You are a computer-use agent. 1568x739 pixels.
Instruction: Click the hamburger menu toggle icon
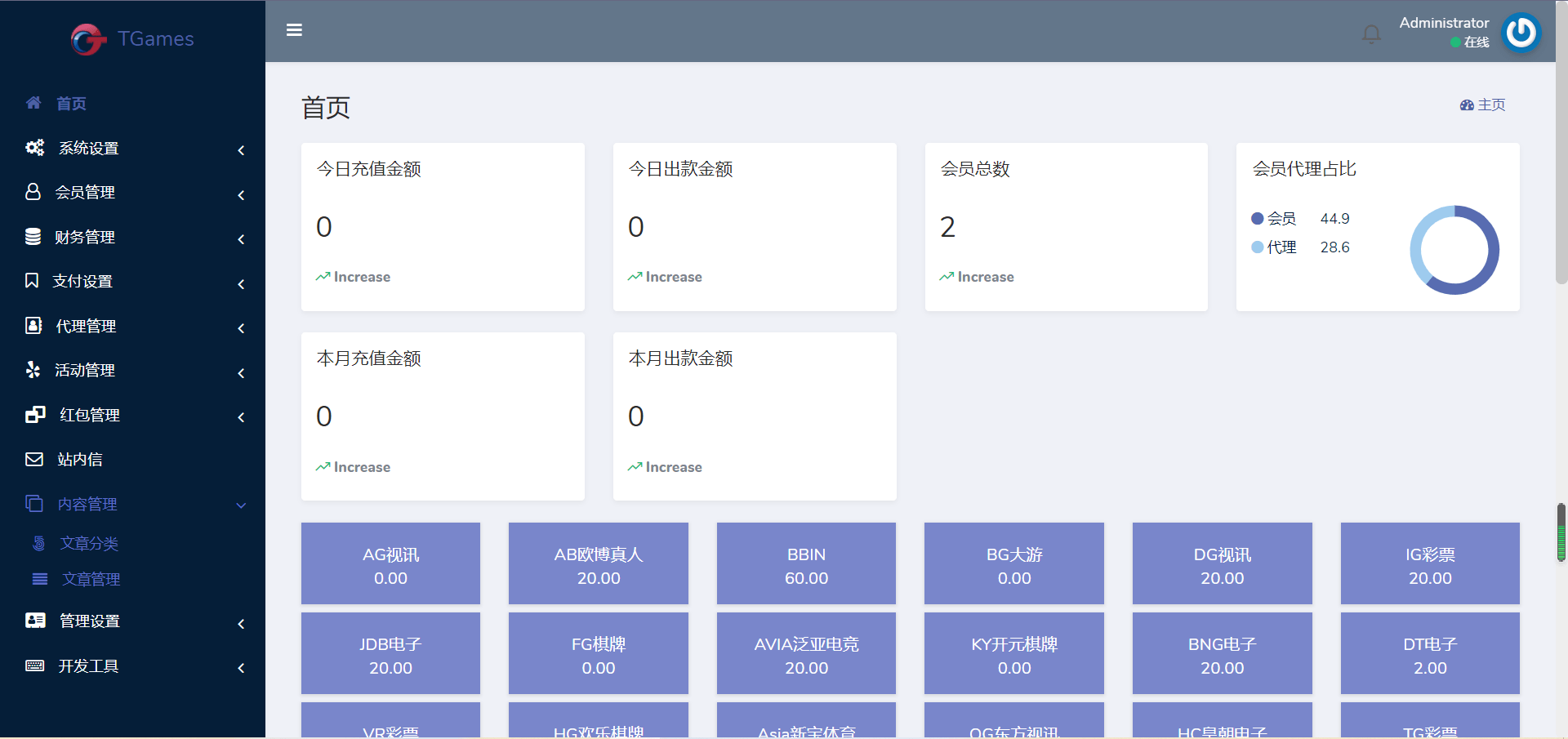[295, 30]
